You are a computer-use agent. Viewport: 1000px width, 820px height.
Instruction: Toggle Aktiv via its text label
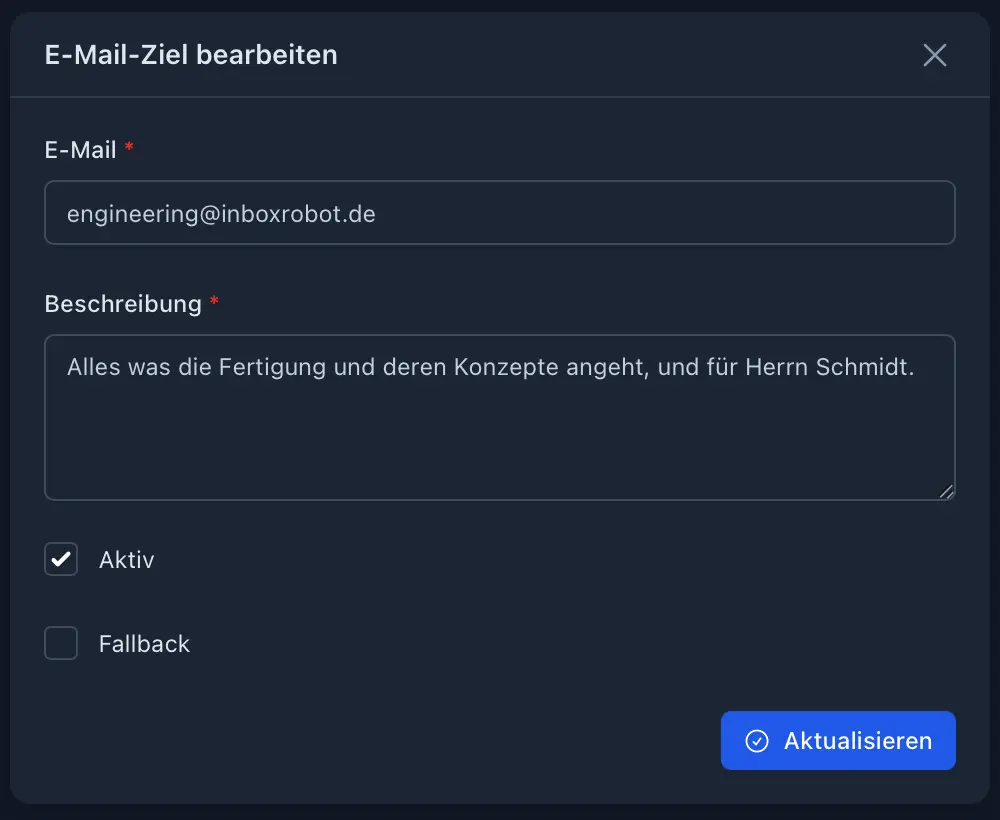tap(126, 560)
